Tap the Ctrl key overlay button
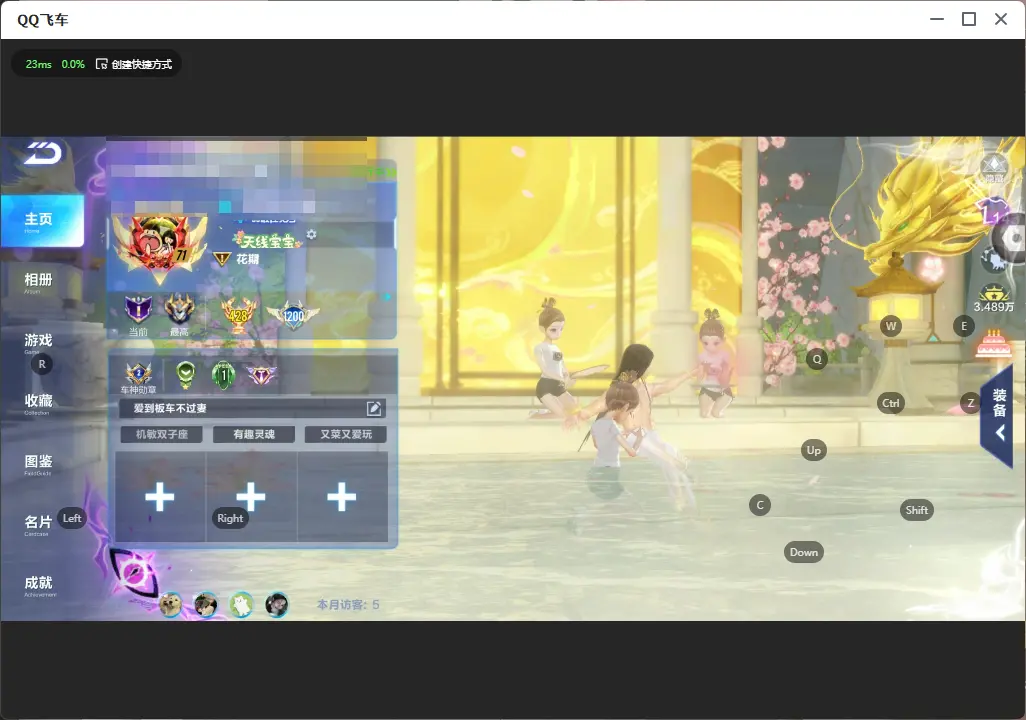This screenshot has height=720, width=1026. point(891,403)
